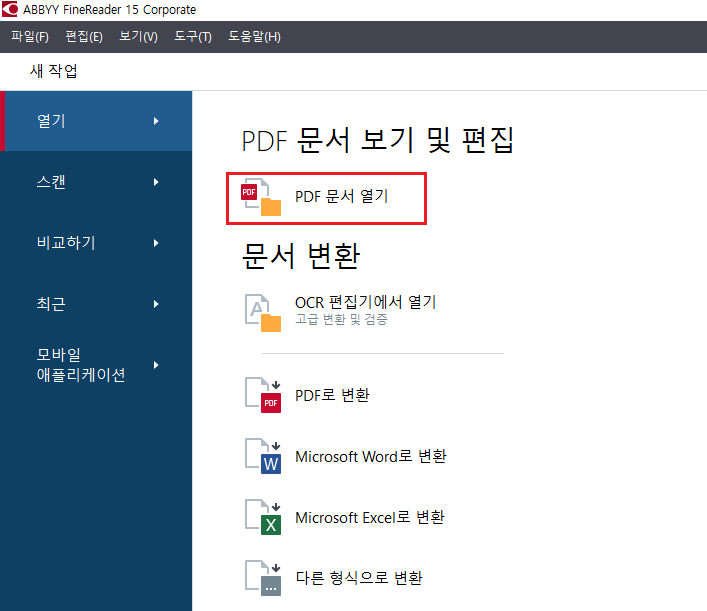Image resolution: width=707 pixels, height=611 pixels.
Task: Click the convert to other formats icon
Action: click(262, 578)
